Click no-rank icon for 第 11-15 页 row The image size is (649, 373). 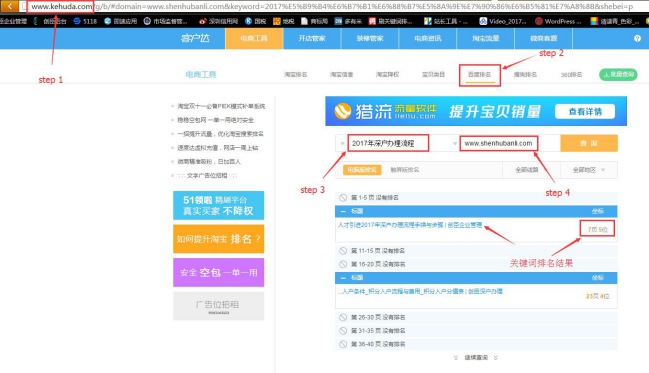pos(343,251)
